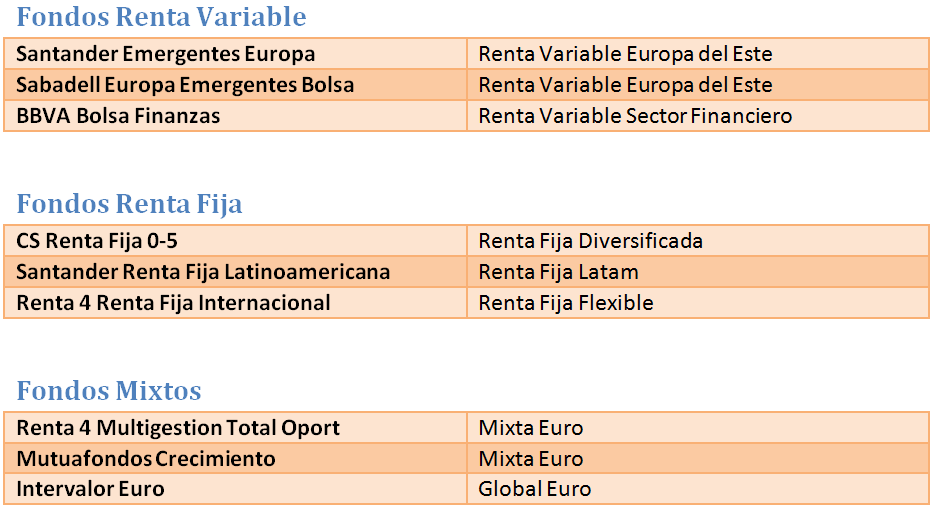This screenshot has width=931, height=508.
Task: Click the Fondos Renta Variable heading
Action: [x=161, y=17]
